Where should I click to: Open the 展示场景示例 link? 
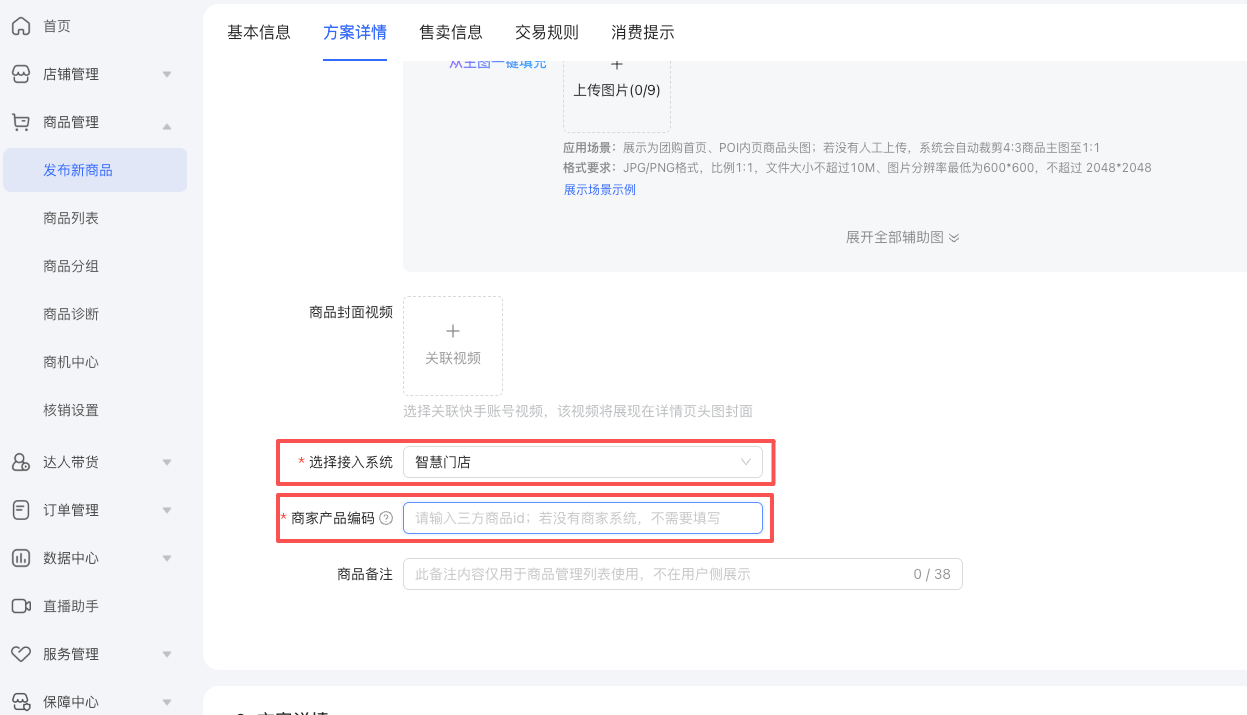599,189
